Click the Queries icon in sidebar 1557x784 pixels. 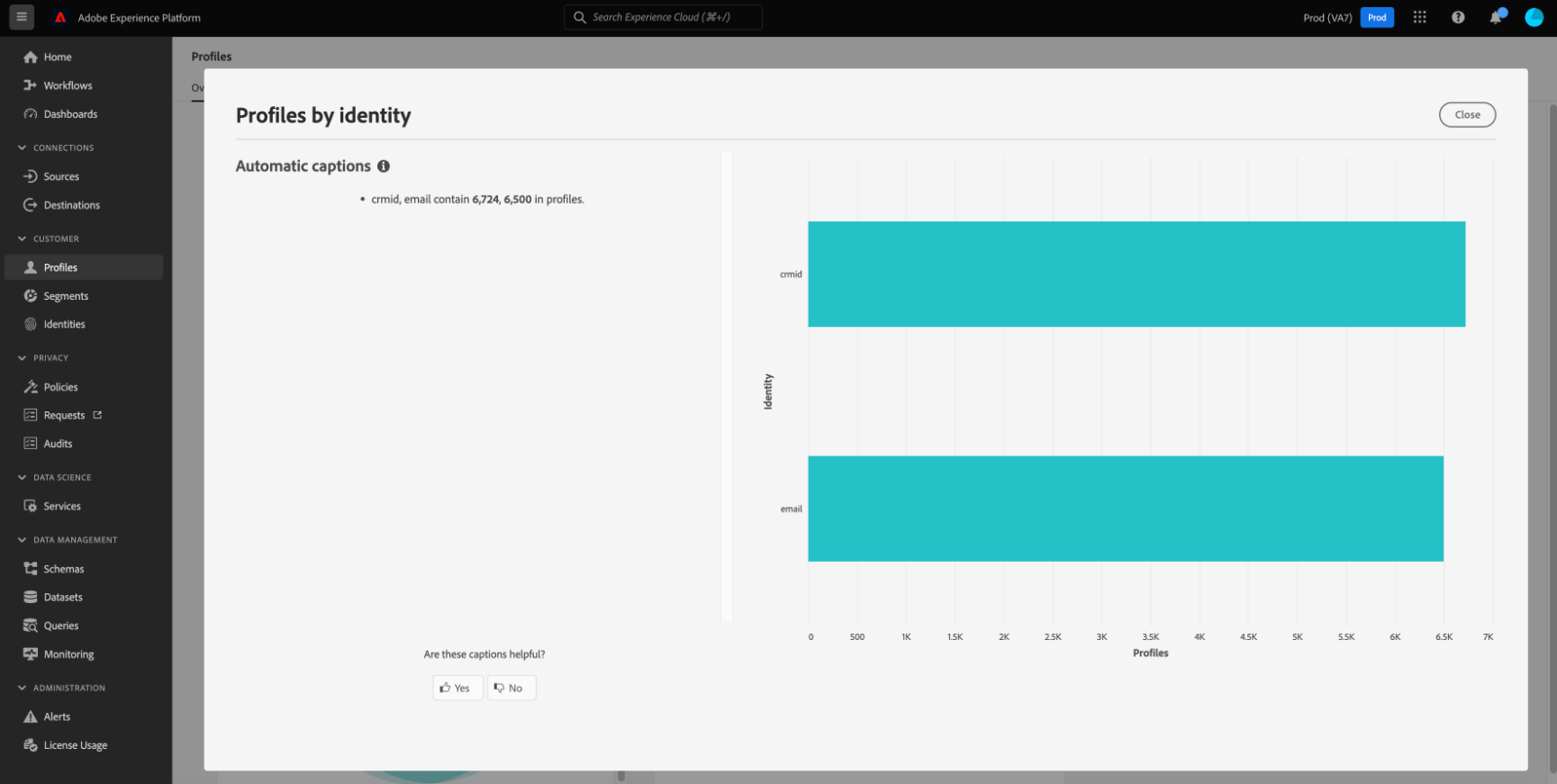click(31, 626)
